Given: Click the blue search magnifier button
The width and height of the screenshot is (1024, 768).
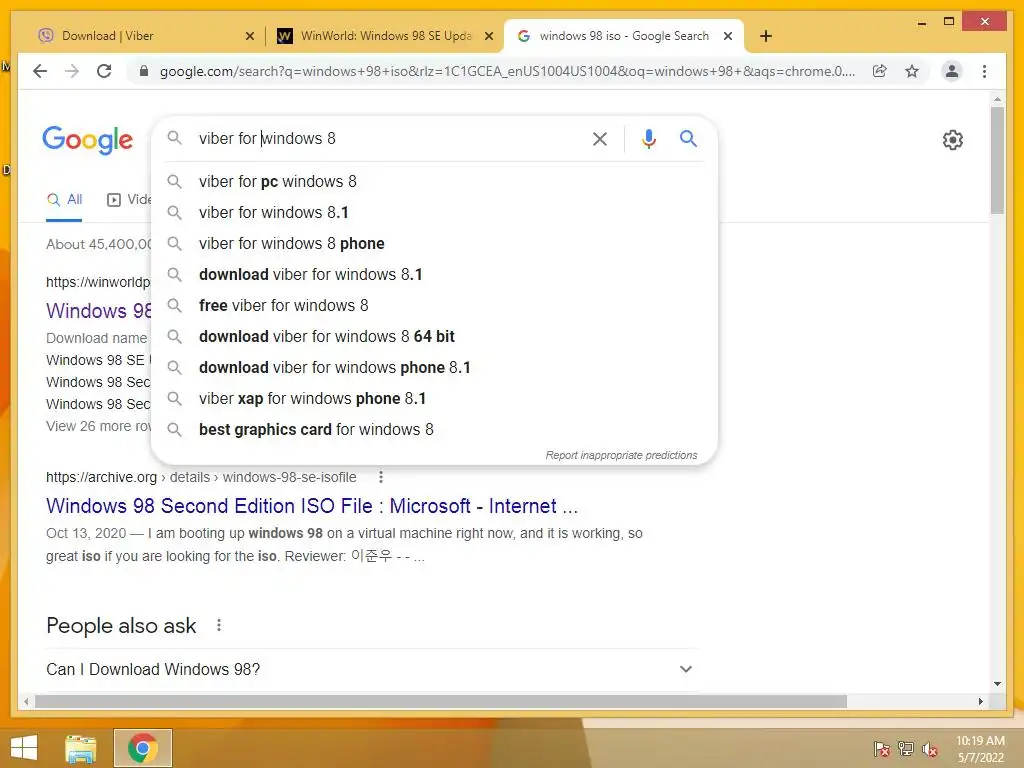Looking at the screenshot, I should pos(688,138).
